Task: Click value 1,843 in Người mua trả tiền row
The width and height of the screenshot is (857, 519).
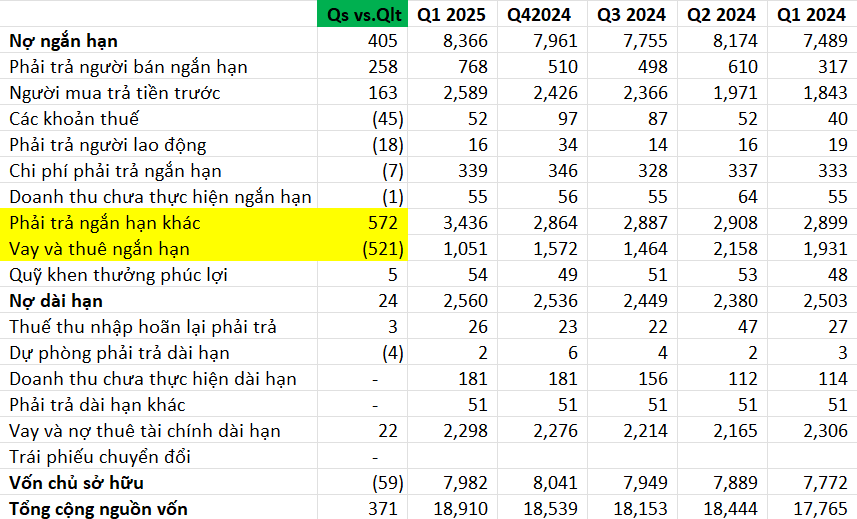Action: [x=825, y=93]
